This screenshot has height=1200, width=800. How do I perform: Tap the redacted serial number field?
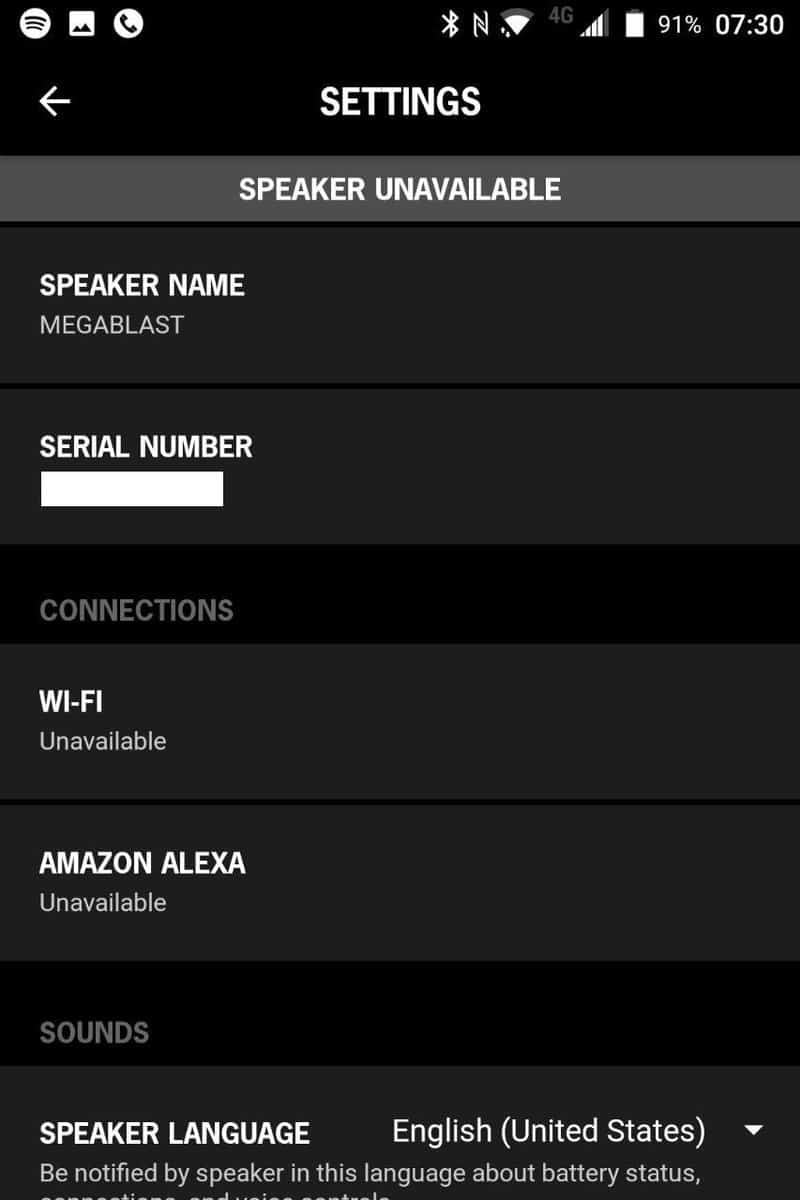(132, 490)
